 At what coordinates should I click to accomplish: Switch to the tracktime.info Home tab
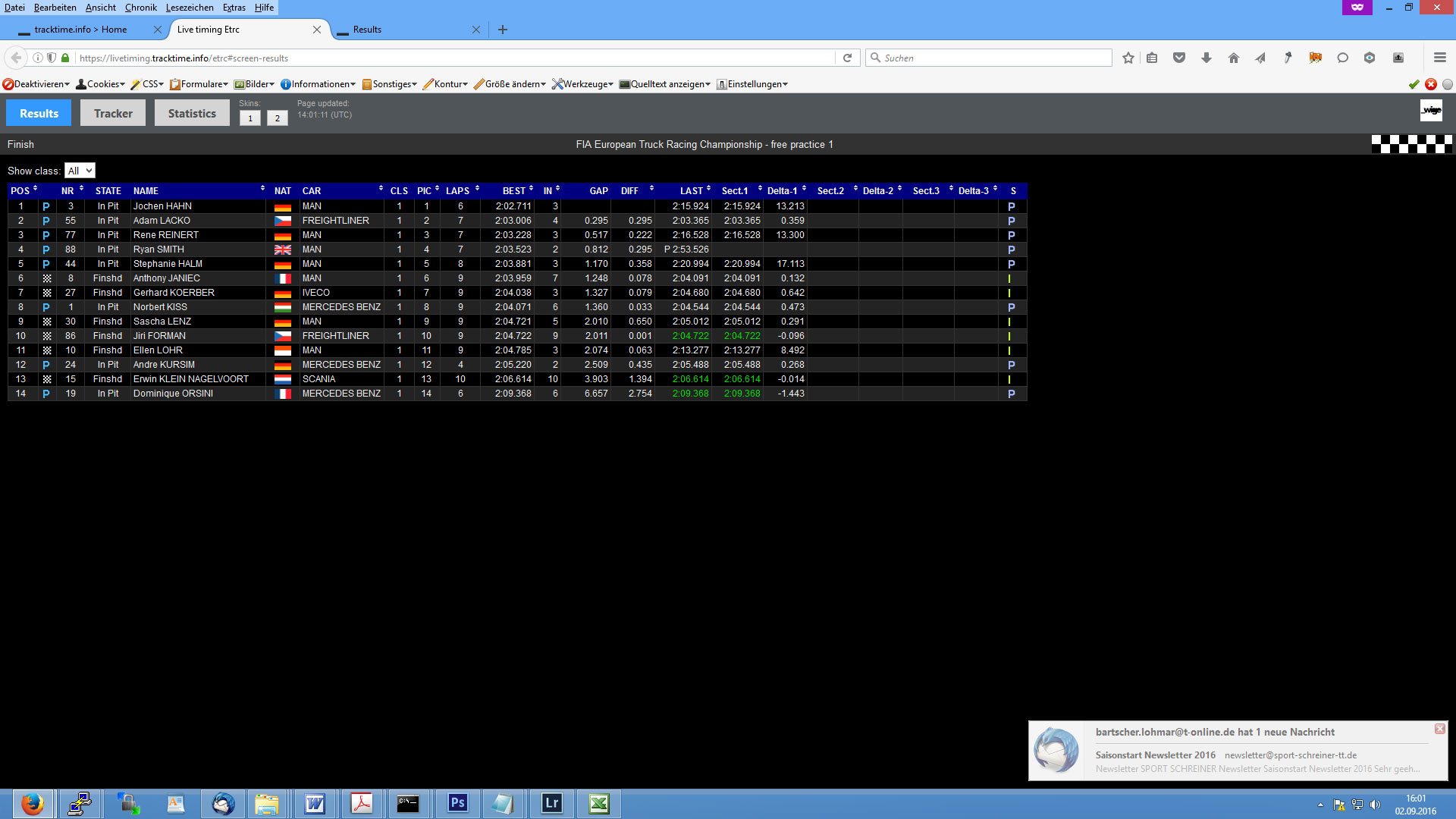tap(80, 30)
